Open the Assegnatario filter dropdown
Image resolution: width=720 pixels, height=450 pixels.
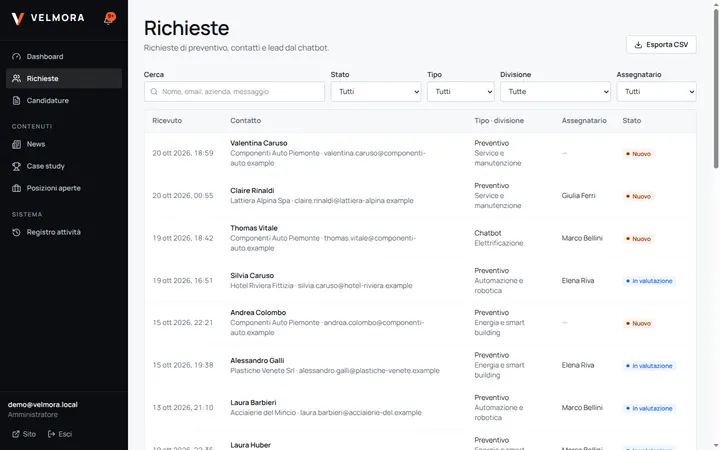[656, 91]
